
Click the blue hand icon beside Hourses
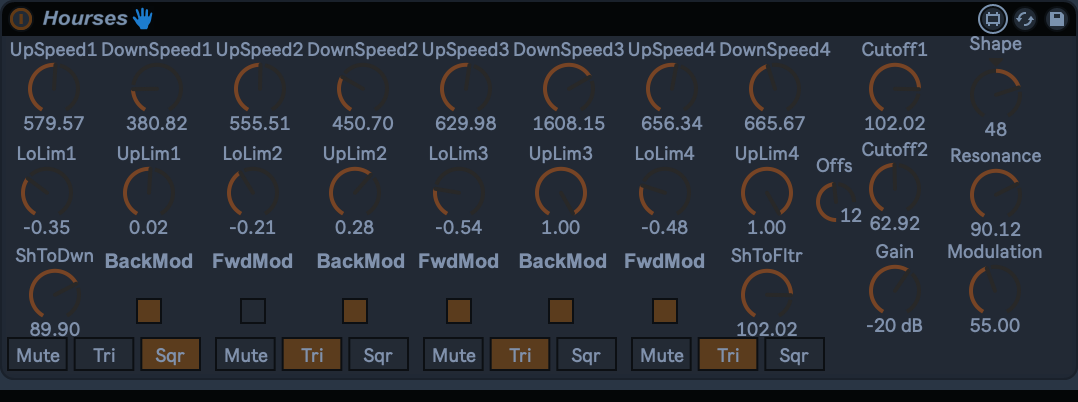tap(144, 18)
